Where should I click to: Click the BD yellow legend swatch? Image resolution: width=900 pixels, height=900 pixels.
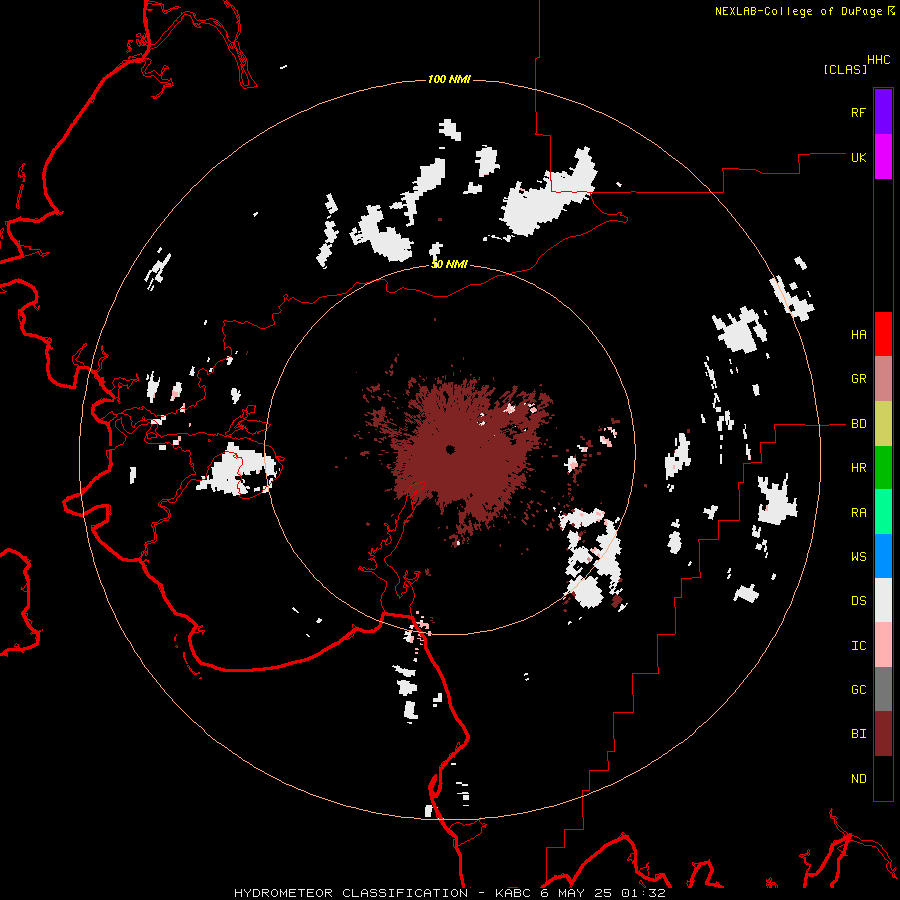coord(883,424)
